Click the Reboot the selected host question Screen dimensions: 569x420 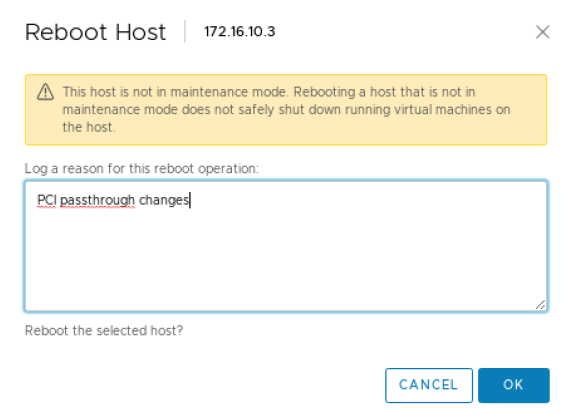pos(104,331)
